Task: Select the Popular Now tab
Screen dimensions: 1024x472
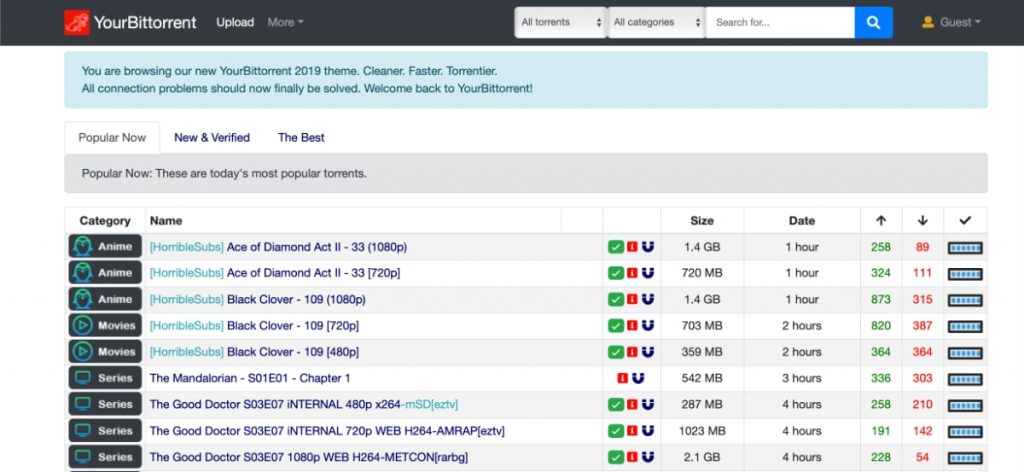Action: (x=112, y=138)
